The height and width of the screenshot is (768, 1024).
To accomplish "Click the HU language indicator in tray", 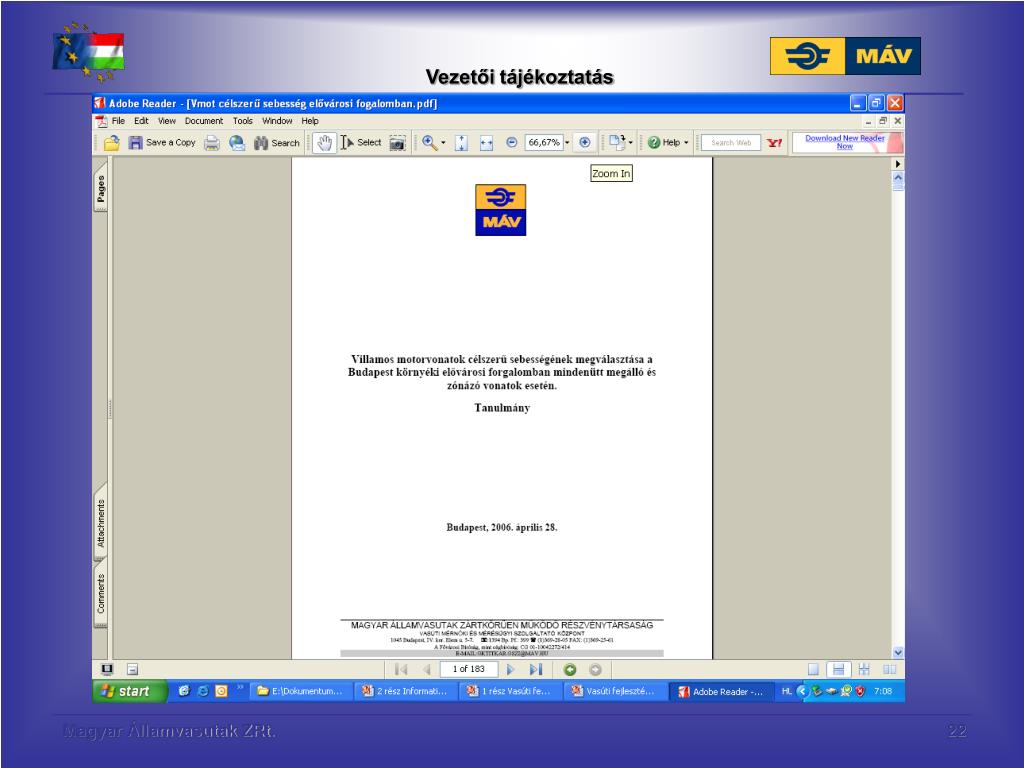I will click(786, 691).
